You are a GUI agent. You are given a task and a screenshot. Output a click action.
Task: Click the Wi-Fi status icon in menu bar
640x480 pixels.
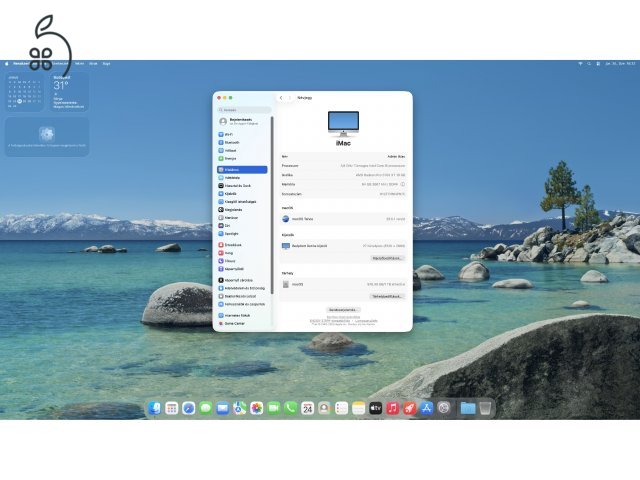click(x=580, y=64)
